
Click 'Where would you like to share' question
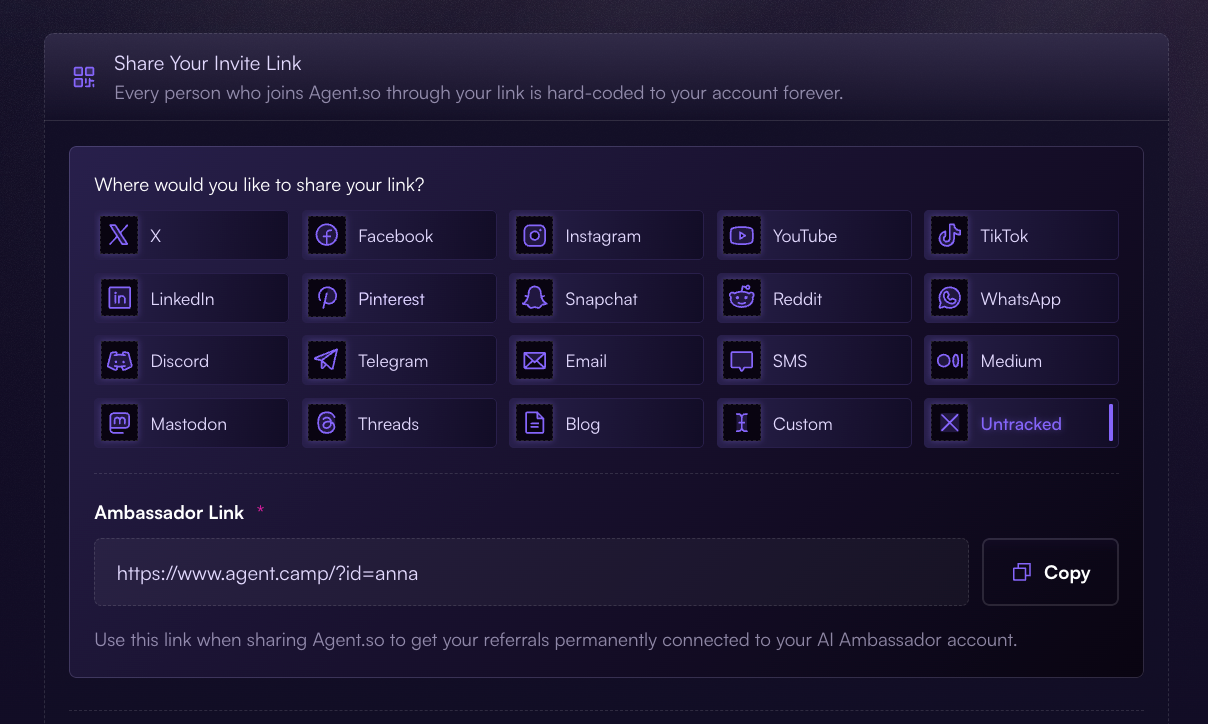tap(259, 185)
